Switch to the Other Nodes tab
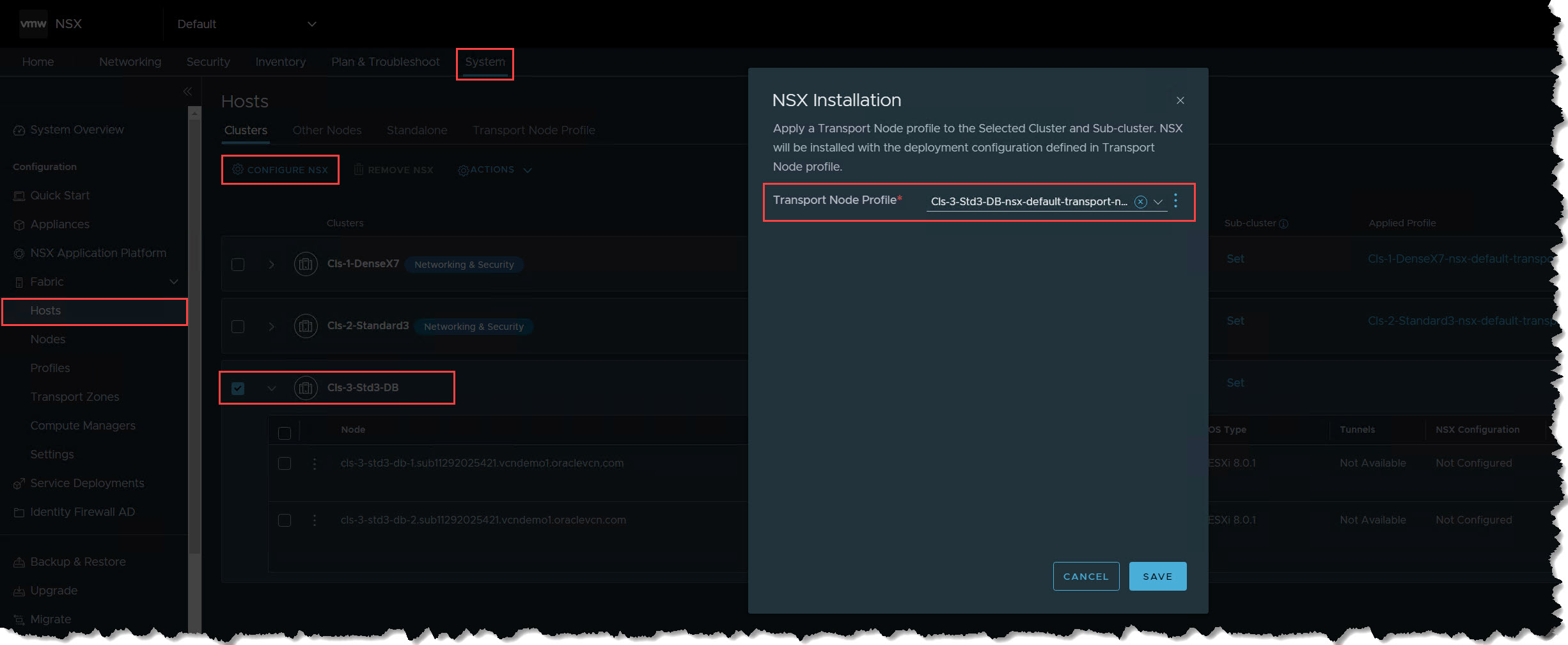 (327, 130)
